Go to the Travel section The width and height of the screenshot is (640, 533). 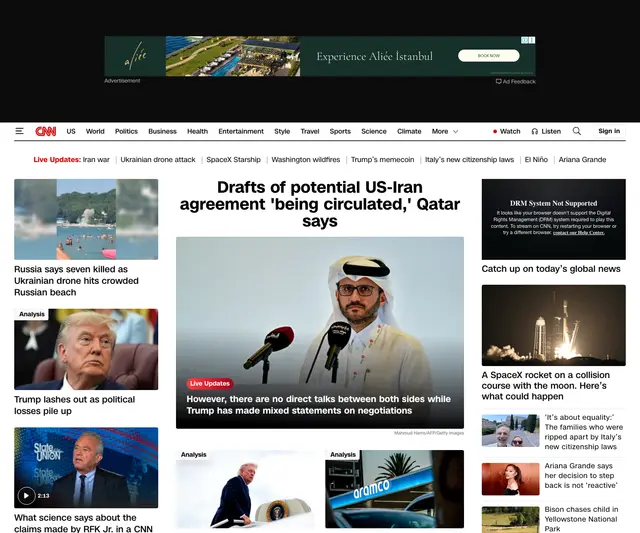(x=310, y=131)
